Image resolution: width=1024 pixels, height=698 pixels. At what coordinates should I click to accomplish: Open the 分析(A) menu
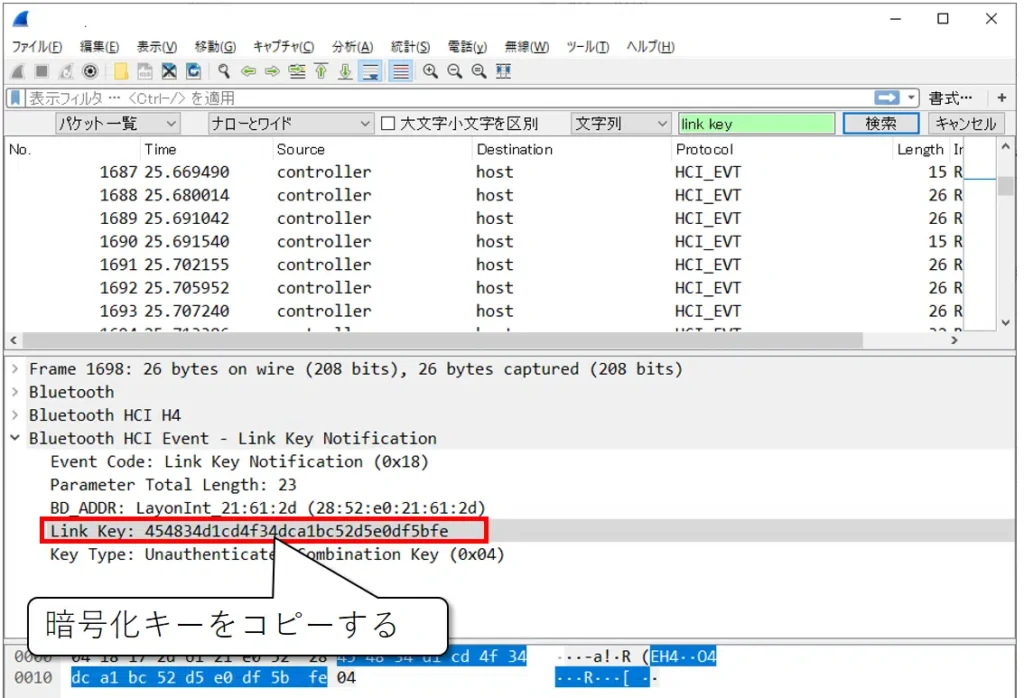click(x=352, y=47)
